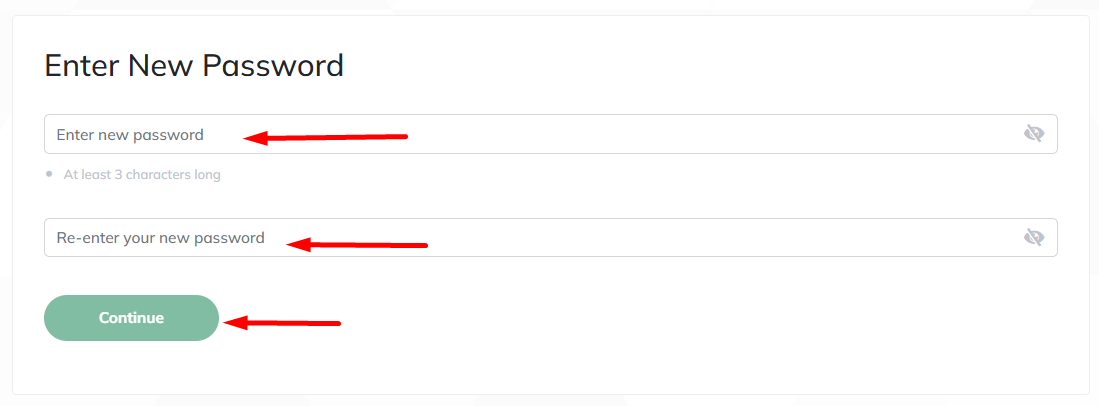This screenshot has height=406, width=1099.
Task: Click the red arrow in the new password field
Action: (325, 137)
